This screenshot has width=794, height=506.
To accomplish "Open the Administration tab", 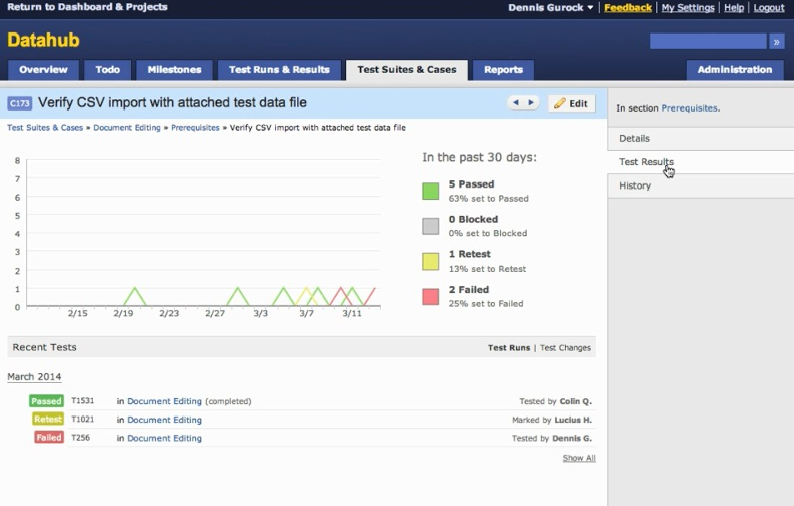I will point(735,70).
